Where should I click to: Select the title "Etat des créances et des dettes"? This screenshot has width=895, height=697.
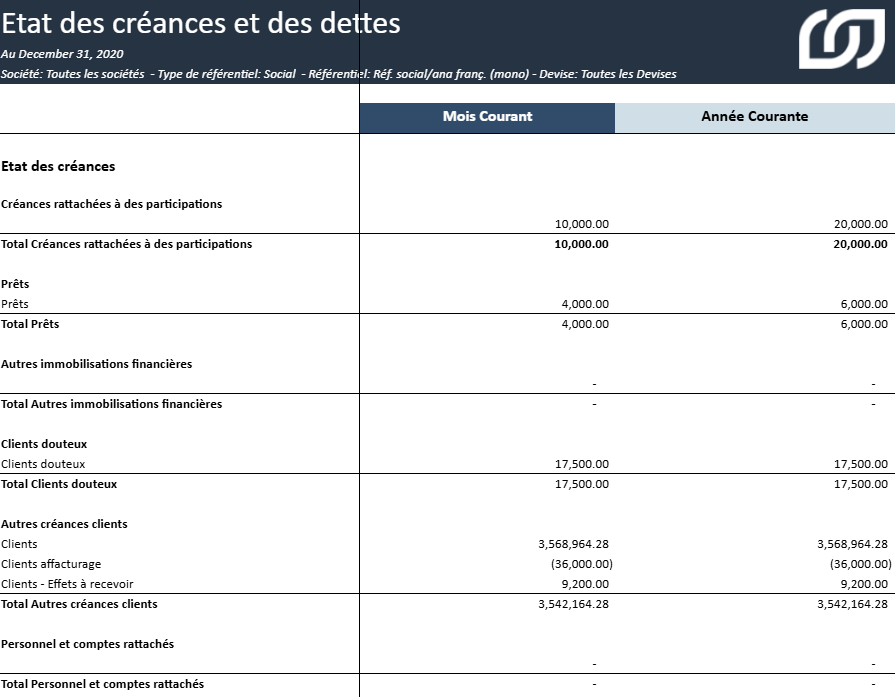(x=201, y=23)
